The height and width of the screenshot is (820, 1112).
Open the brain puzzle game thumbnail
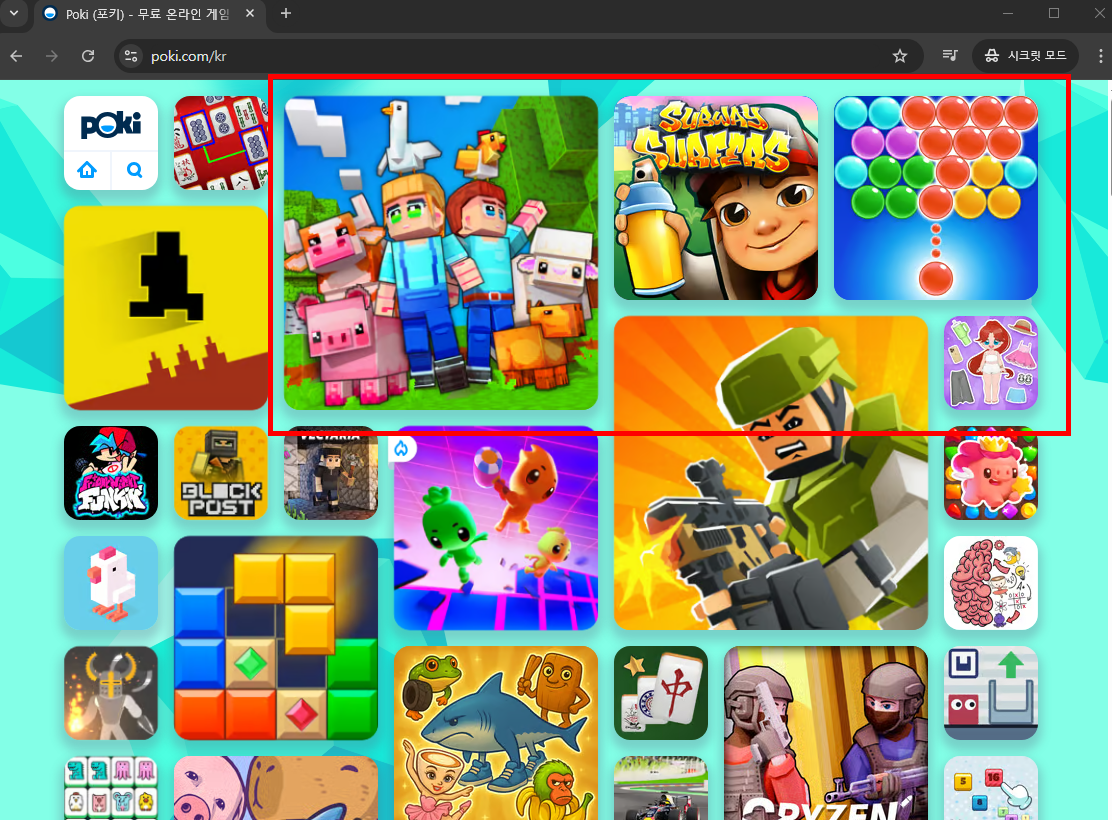(x=991, y=583)
